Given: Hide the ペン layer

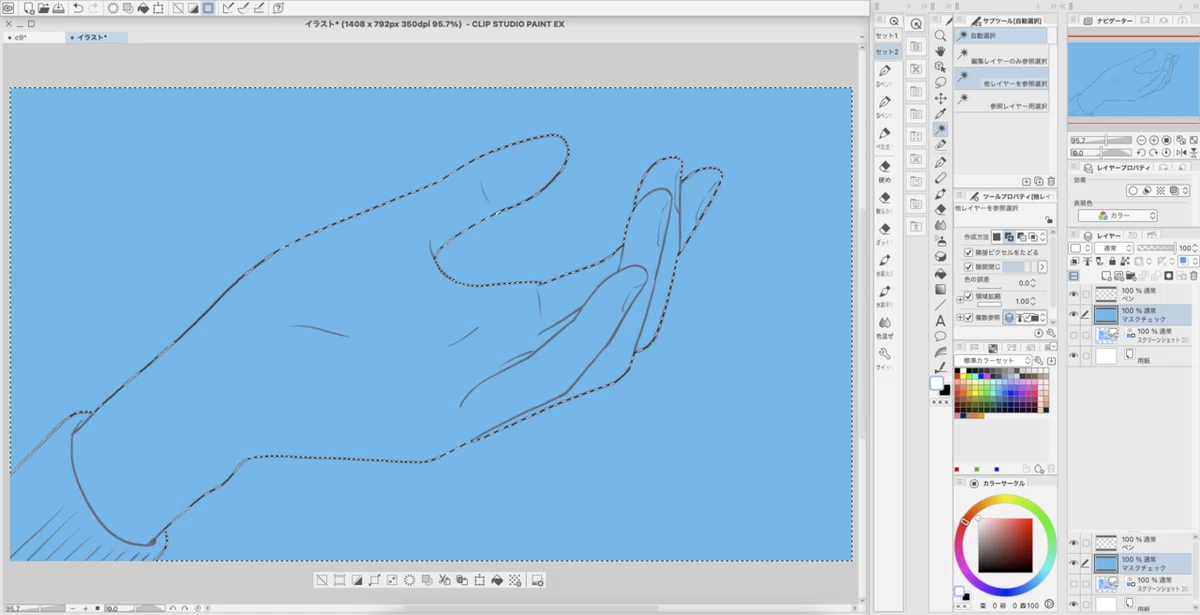Looking at the screenshot, I should pyautogui.click(x=1074, y=294).
